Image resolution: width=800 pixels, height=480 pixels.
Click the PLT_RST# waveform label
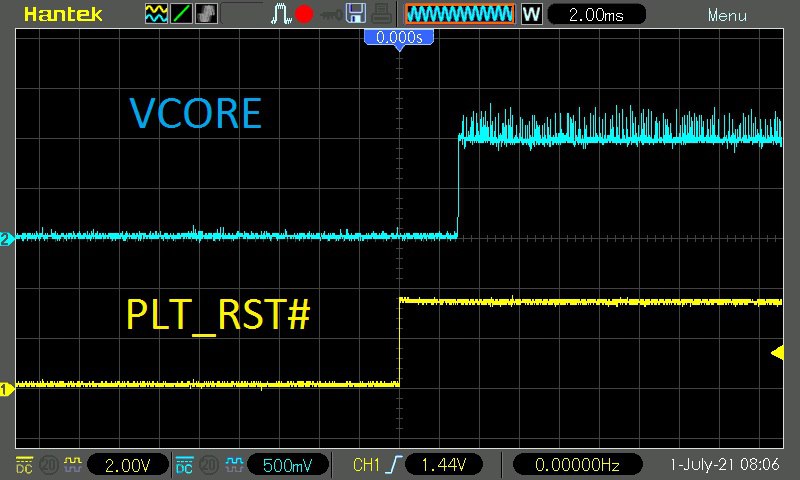(218, 315)
